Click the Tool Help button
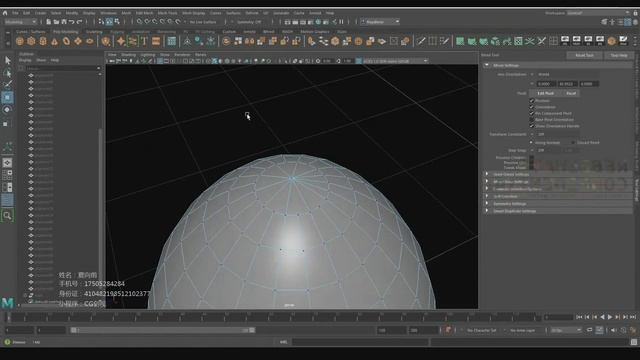 pyautogui.click(x=619, y=55)
